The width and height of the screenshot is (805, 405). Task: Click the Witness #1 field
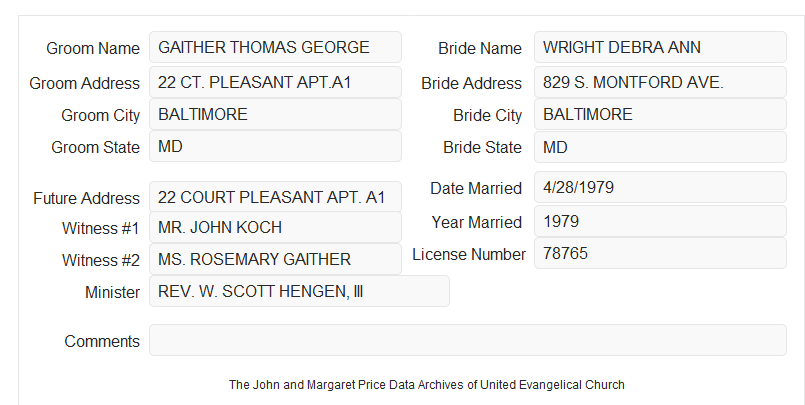pos(275,227)
